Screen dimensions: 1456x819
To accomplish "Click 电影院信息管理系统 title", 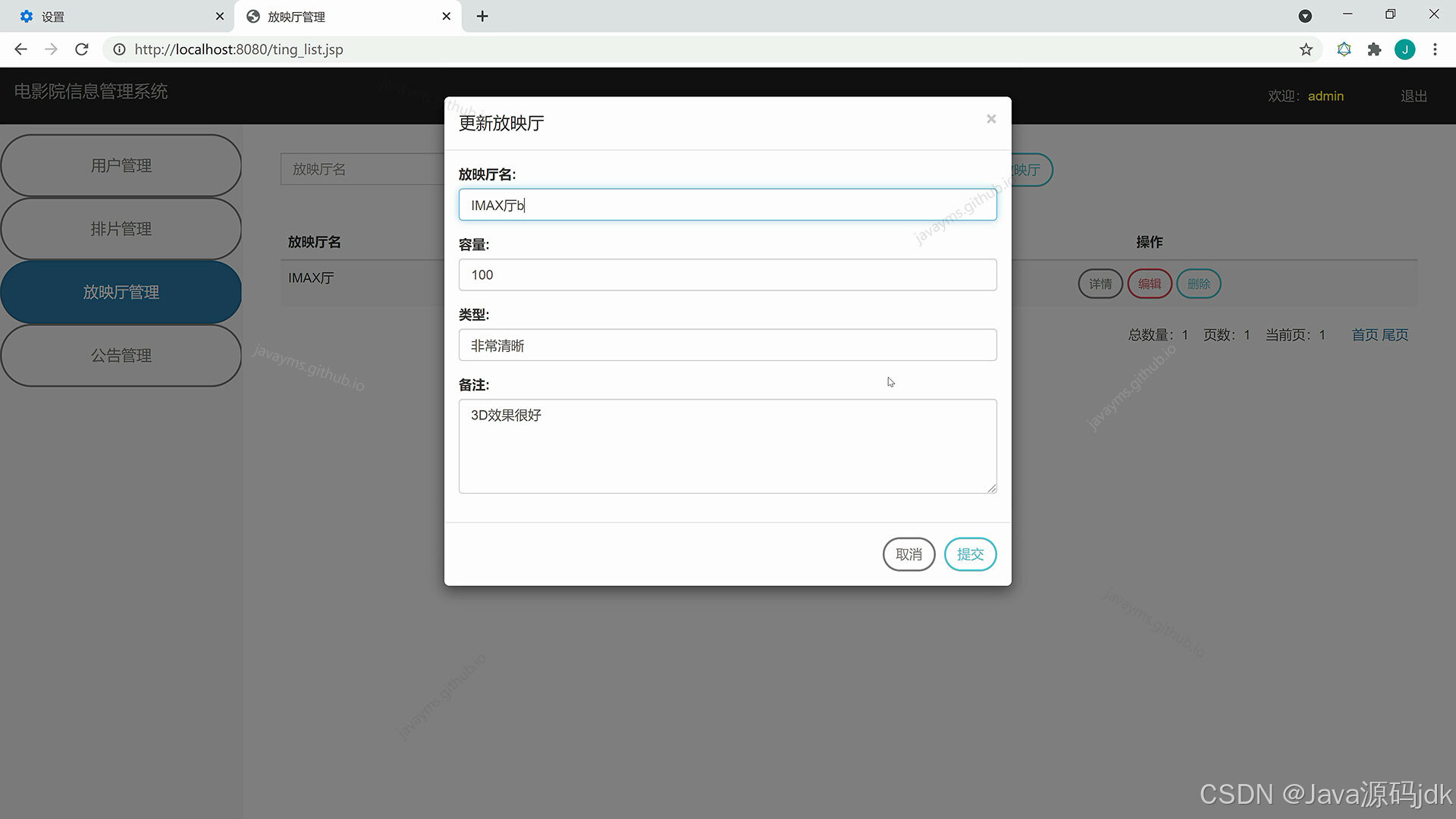I will pos(91,91).
